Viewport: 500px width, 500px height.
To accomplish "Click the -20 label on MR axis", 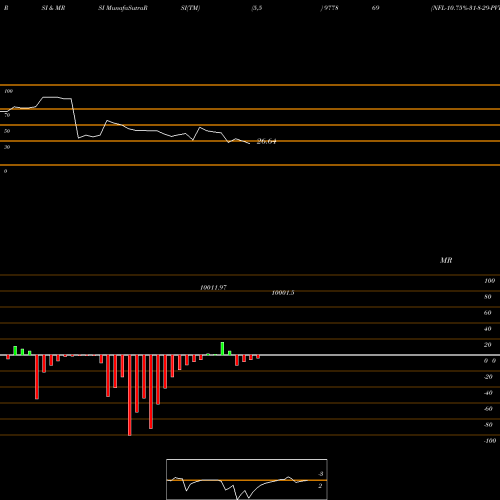I will tap(488, 377).
